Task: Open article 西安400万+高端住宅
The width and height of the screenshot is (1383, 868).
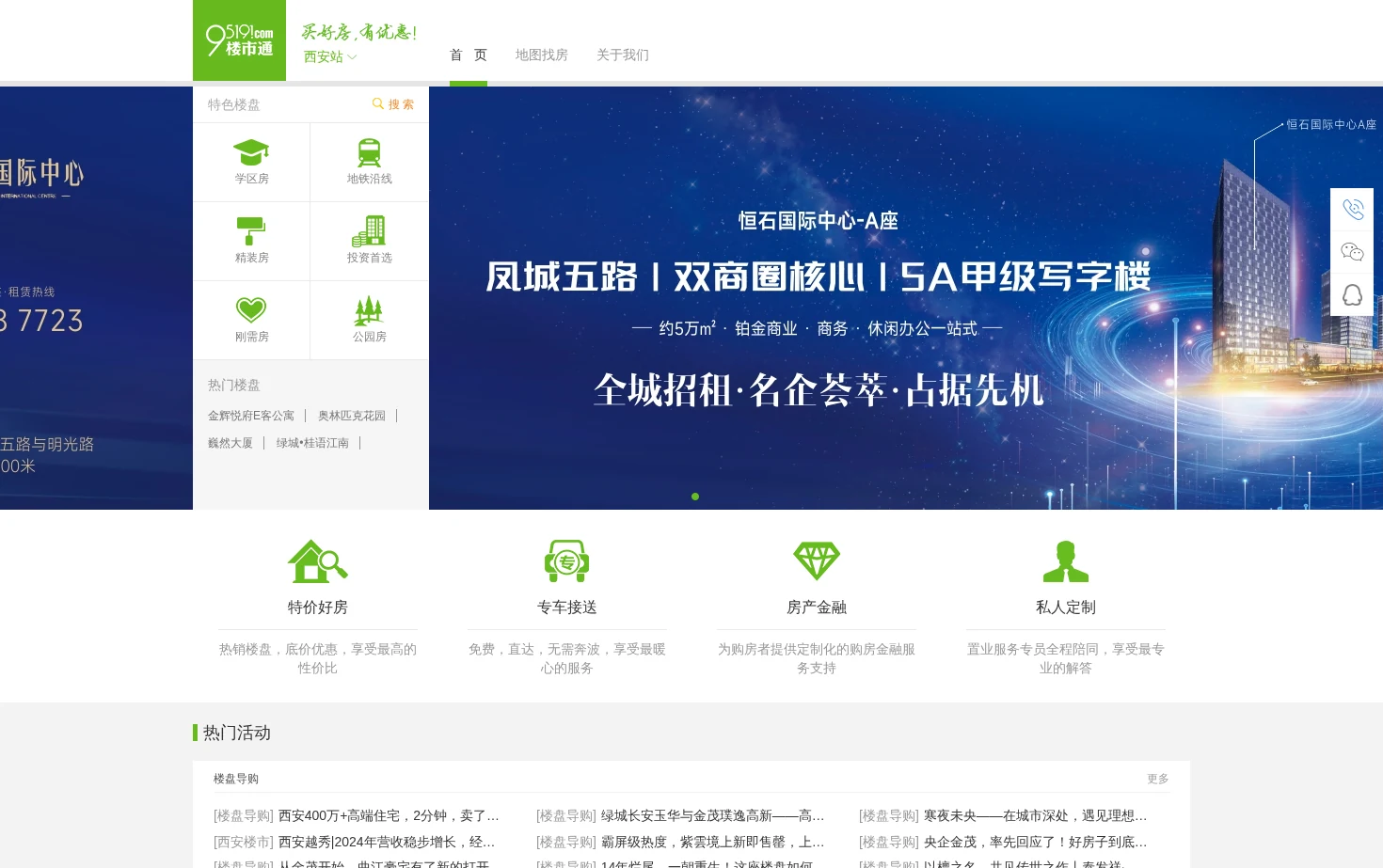Action: coord(389,815)
